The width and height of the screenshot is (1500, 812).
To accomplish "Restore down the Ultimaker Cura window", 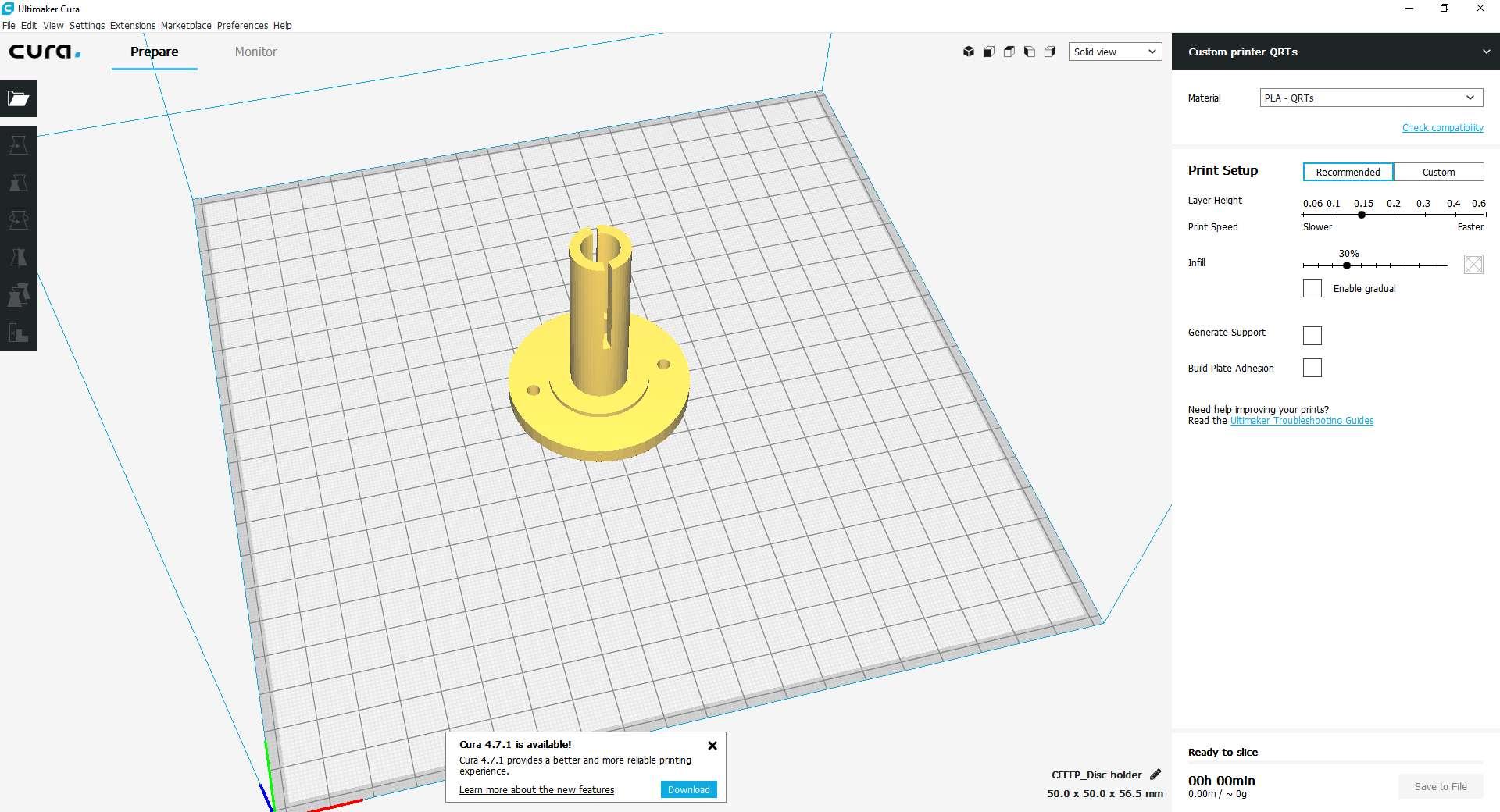I will (x=1444, y=9).
